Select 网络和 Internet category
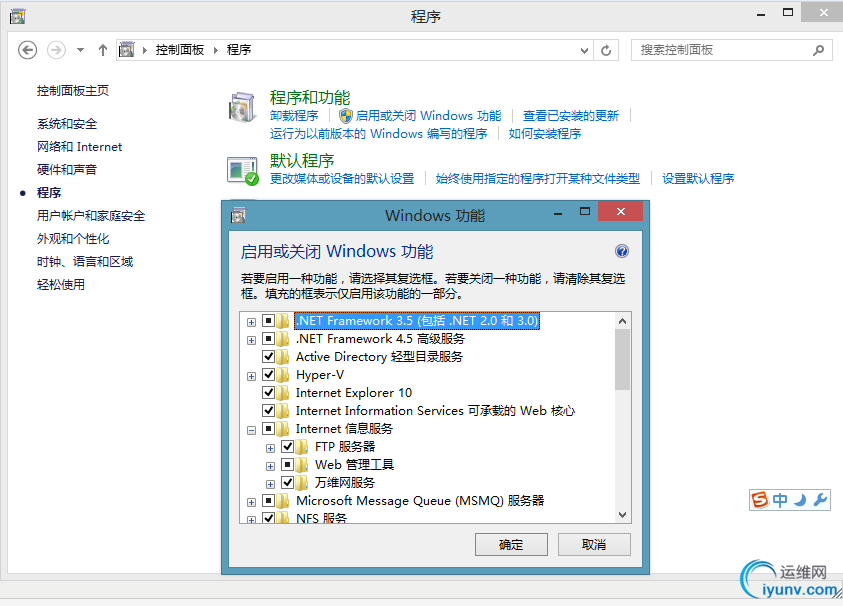843x606 pixels. [80, 147]
